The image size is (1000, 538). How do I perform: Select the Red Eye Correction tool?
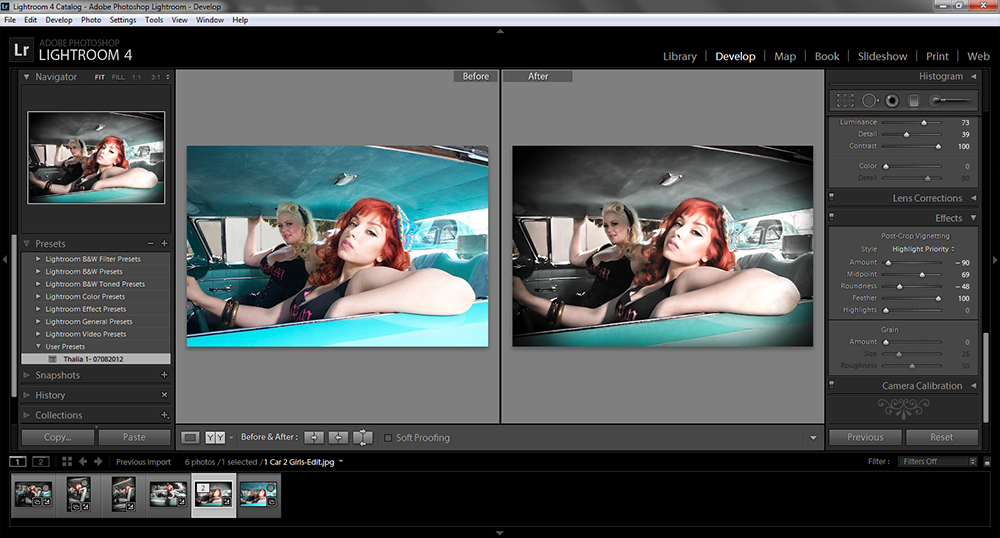click(x=892, y=100)
